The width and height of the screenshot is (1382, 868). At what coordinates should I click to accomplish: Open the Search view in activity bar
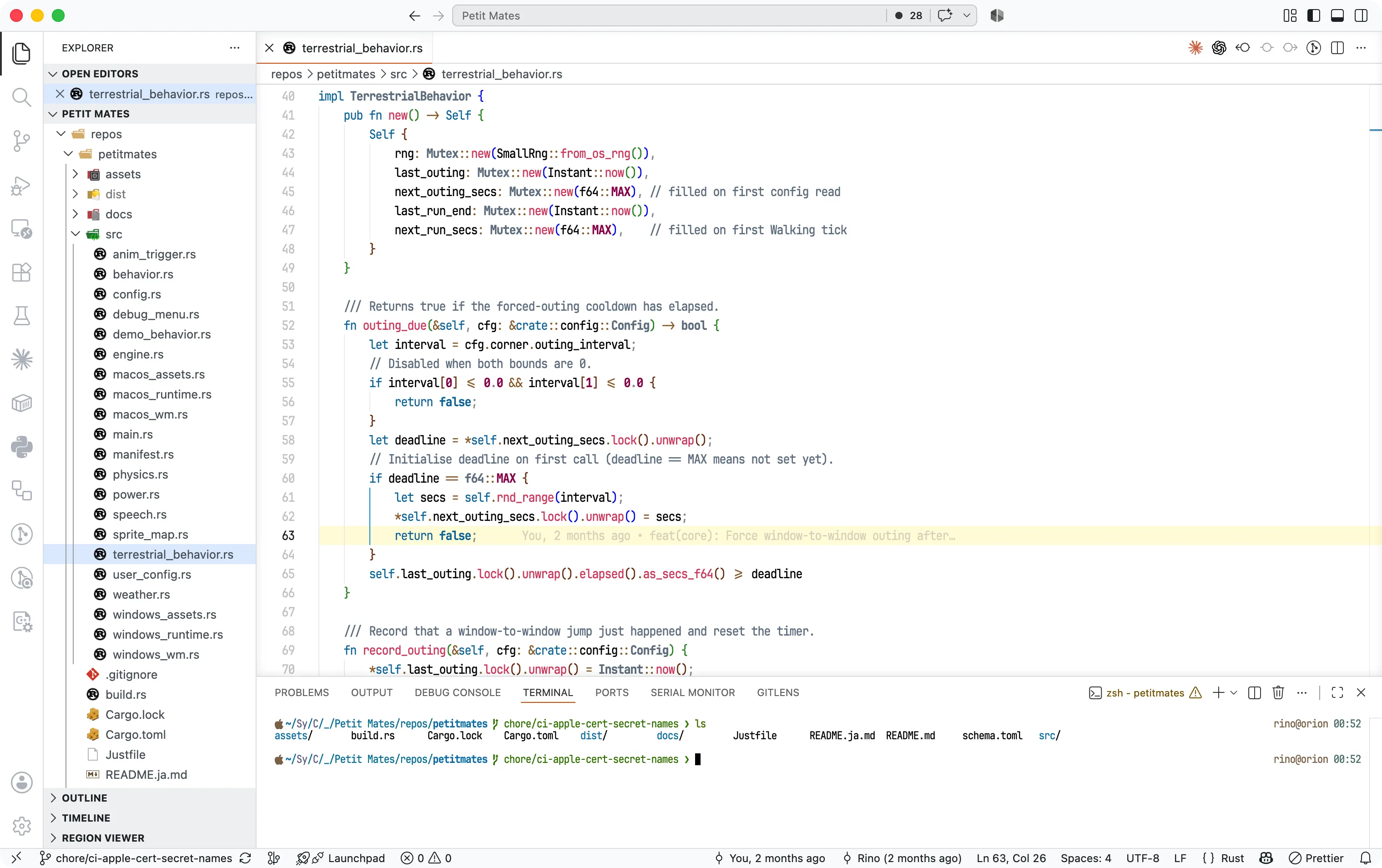click(x=21, y=97)
